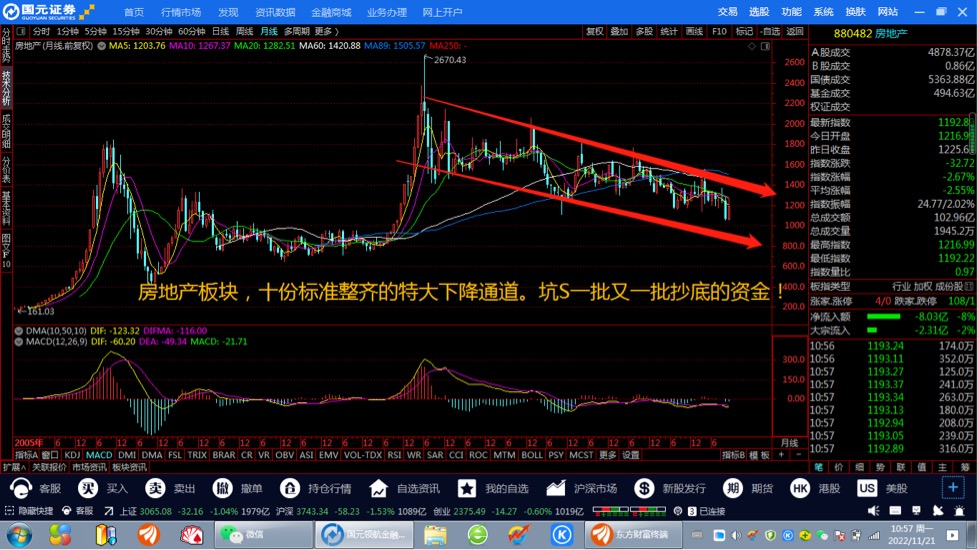The image size is (977, 550).
Task: Click the 关联报价 button
Action: (x=49, y=467)
